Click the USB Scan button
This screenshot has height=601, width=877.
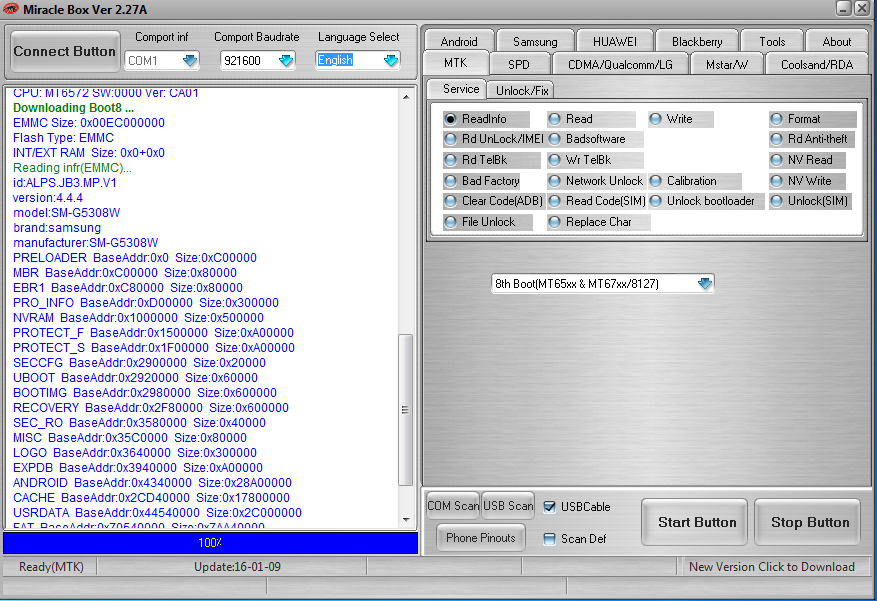[508, 506]
